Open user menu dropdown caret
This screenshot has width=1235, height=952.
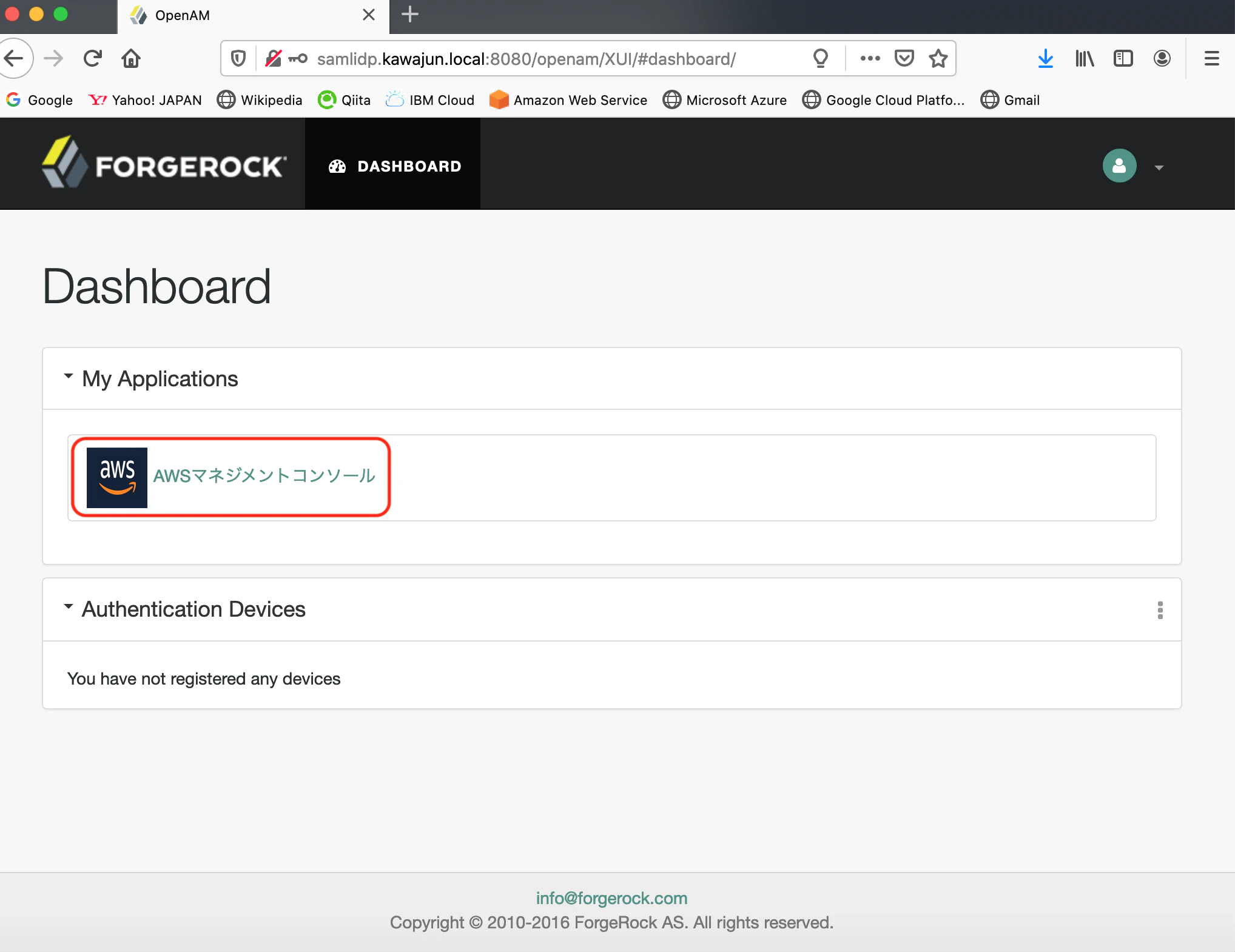[x=1159, y=167]
